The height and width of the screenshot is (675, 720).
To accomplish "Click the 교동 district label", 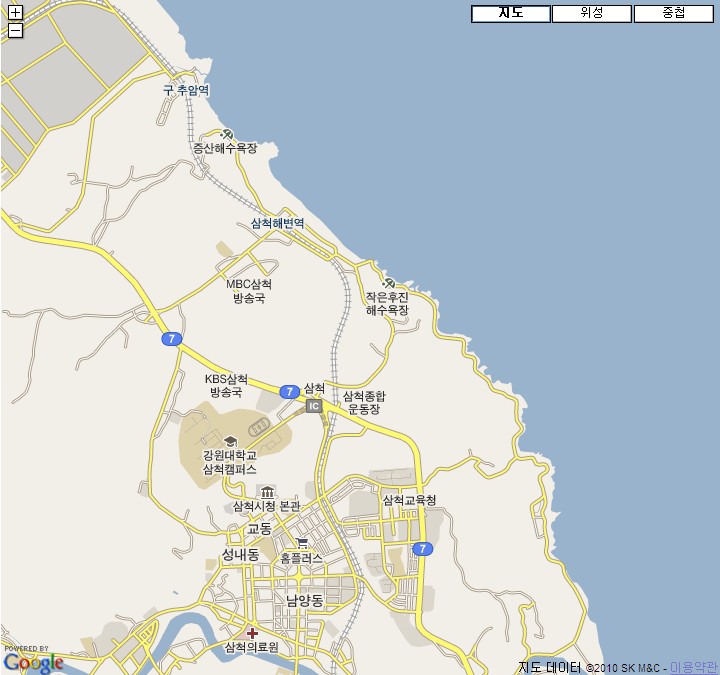I will (x=259, y=528).
